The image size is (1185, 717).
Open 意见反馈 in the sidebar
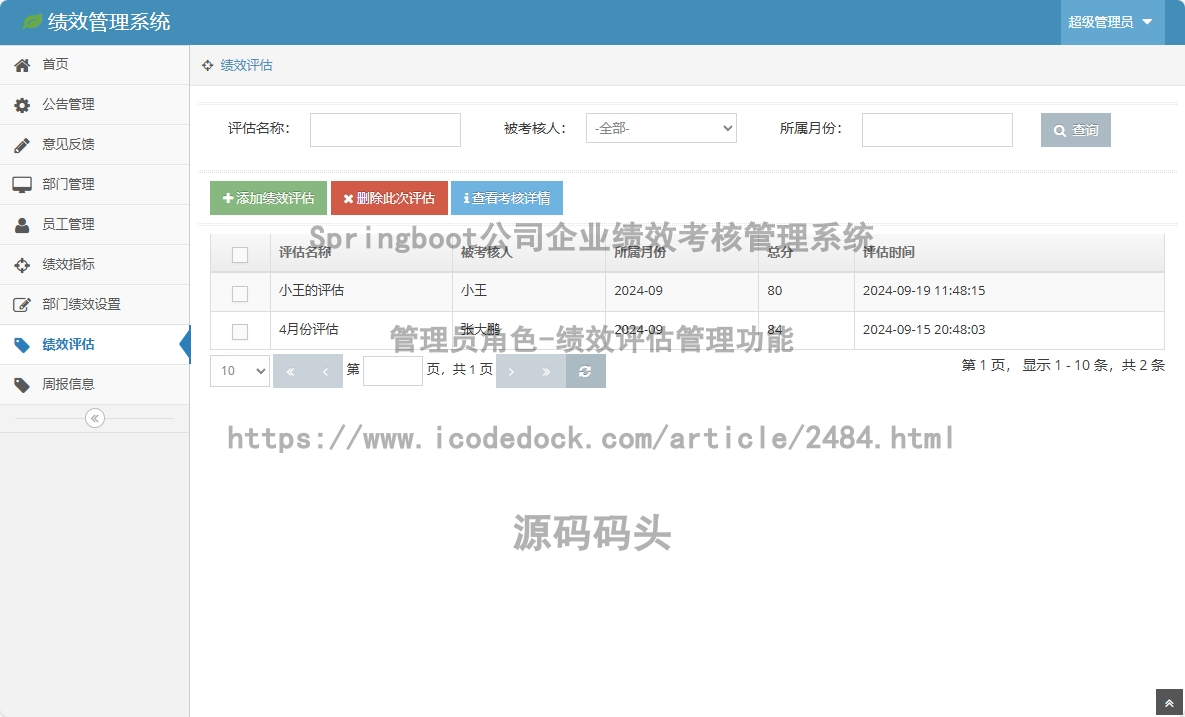(x=94, y=145)
